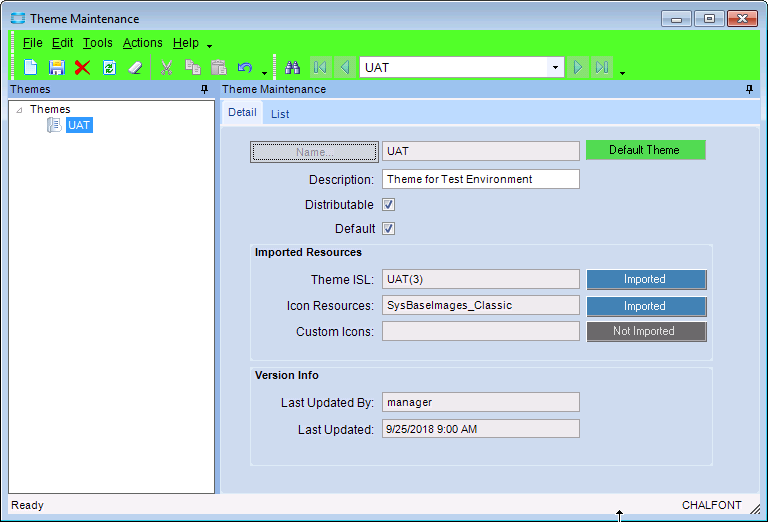Maximize the Theme Maintenance window

(709, 19)
